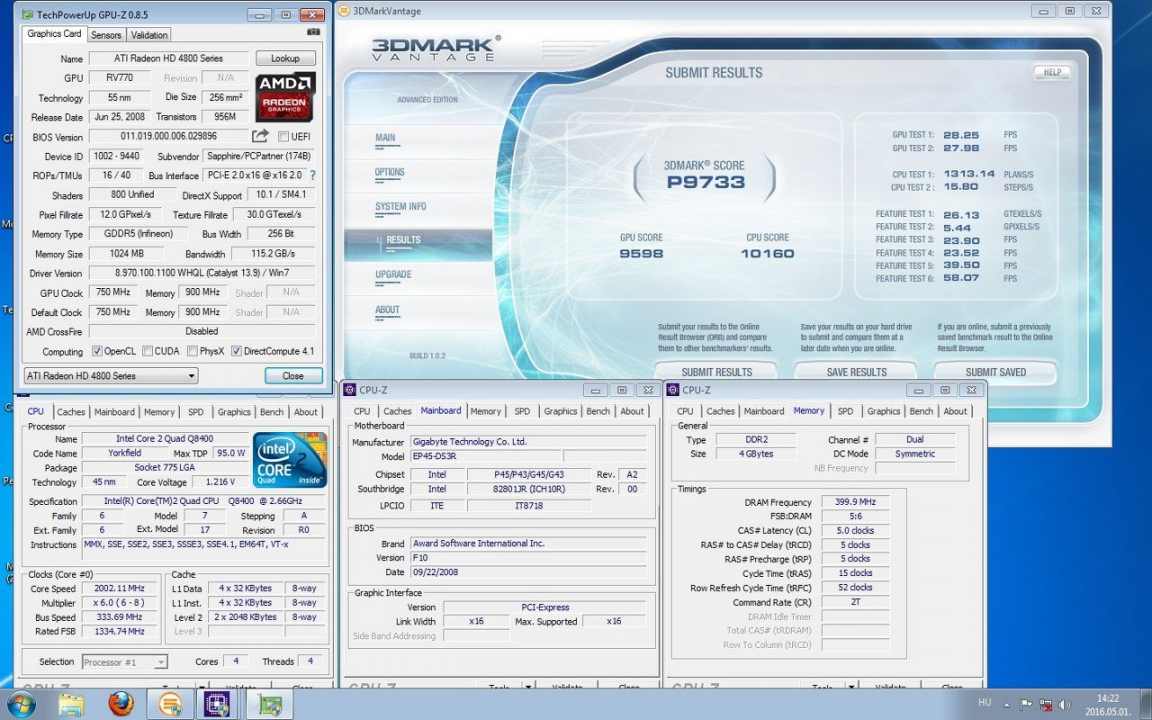Open Windows Explorer from the taskbar

71,704
